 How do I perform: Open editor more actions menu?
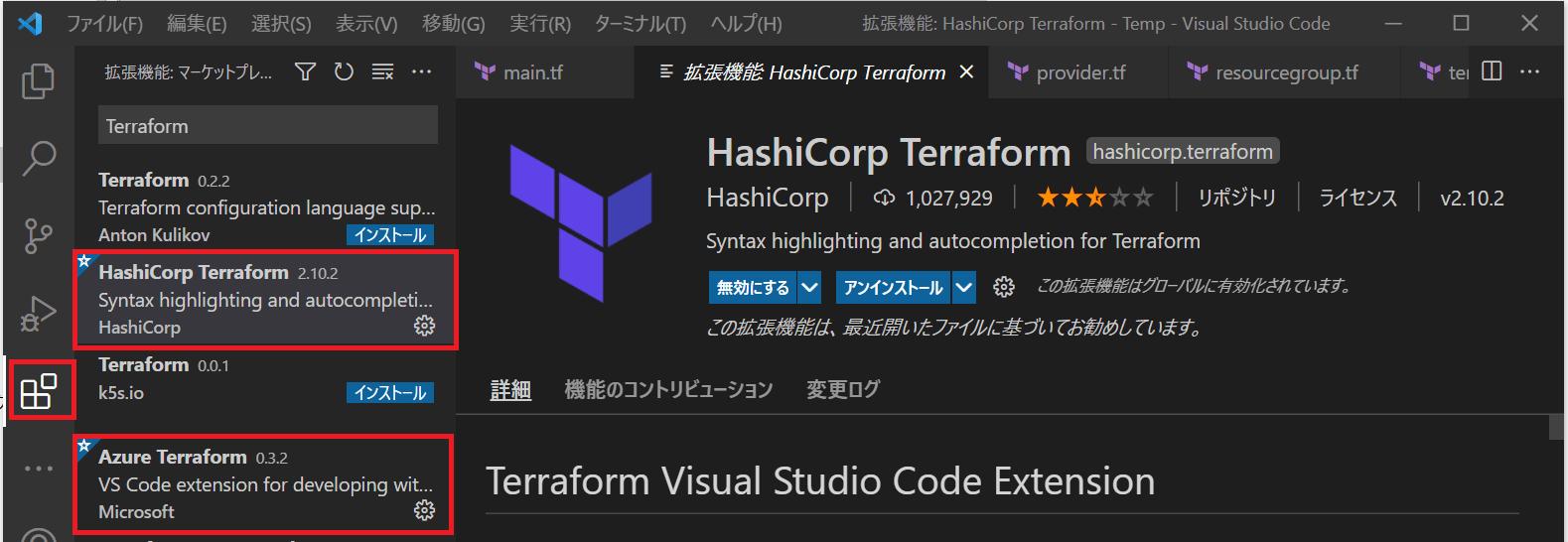[1529, 71]
